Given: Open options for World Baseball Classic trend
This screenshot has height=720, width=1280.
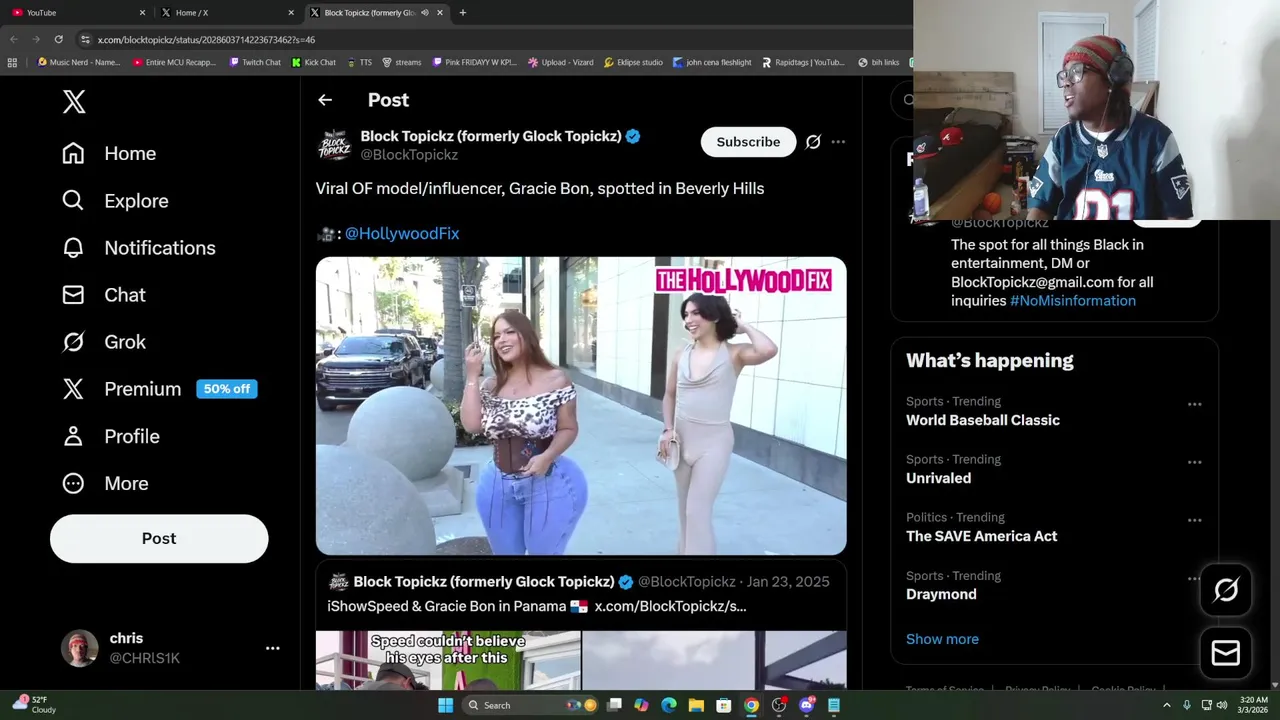Looking at the screenshot, I should click(1194, 405).
